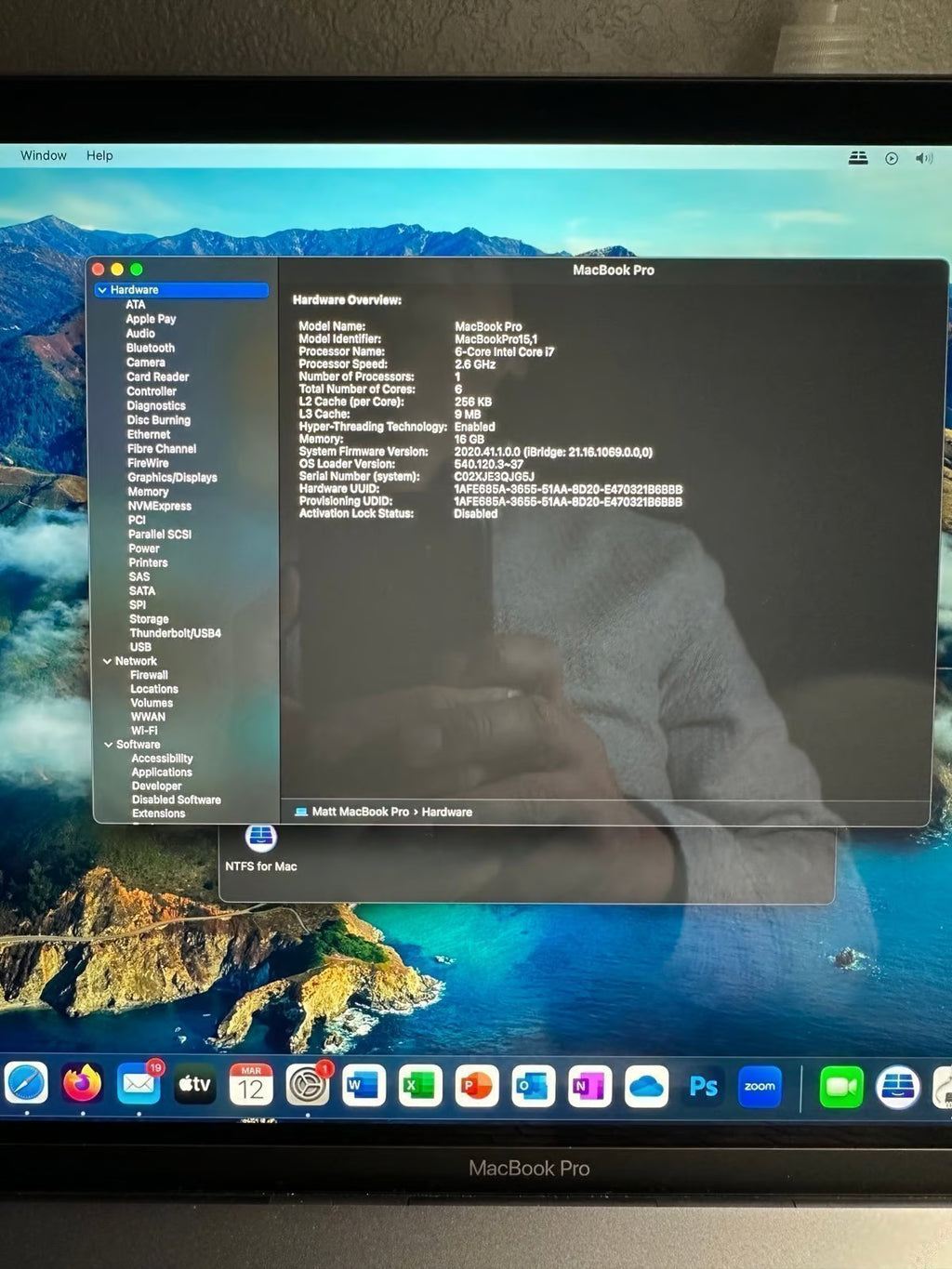Open the Window menu
952x1269 pixels.
point(42,155)
